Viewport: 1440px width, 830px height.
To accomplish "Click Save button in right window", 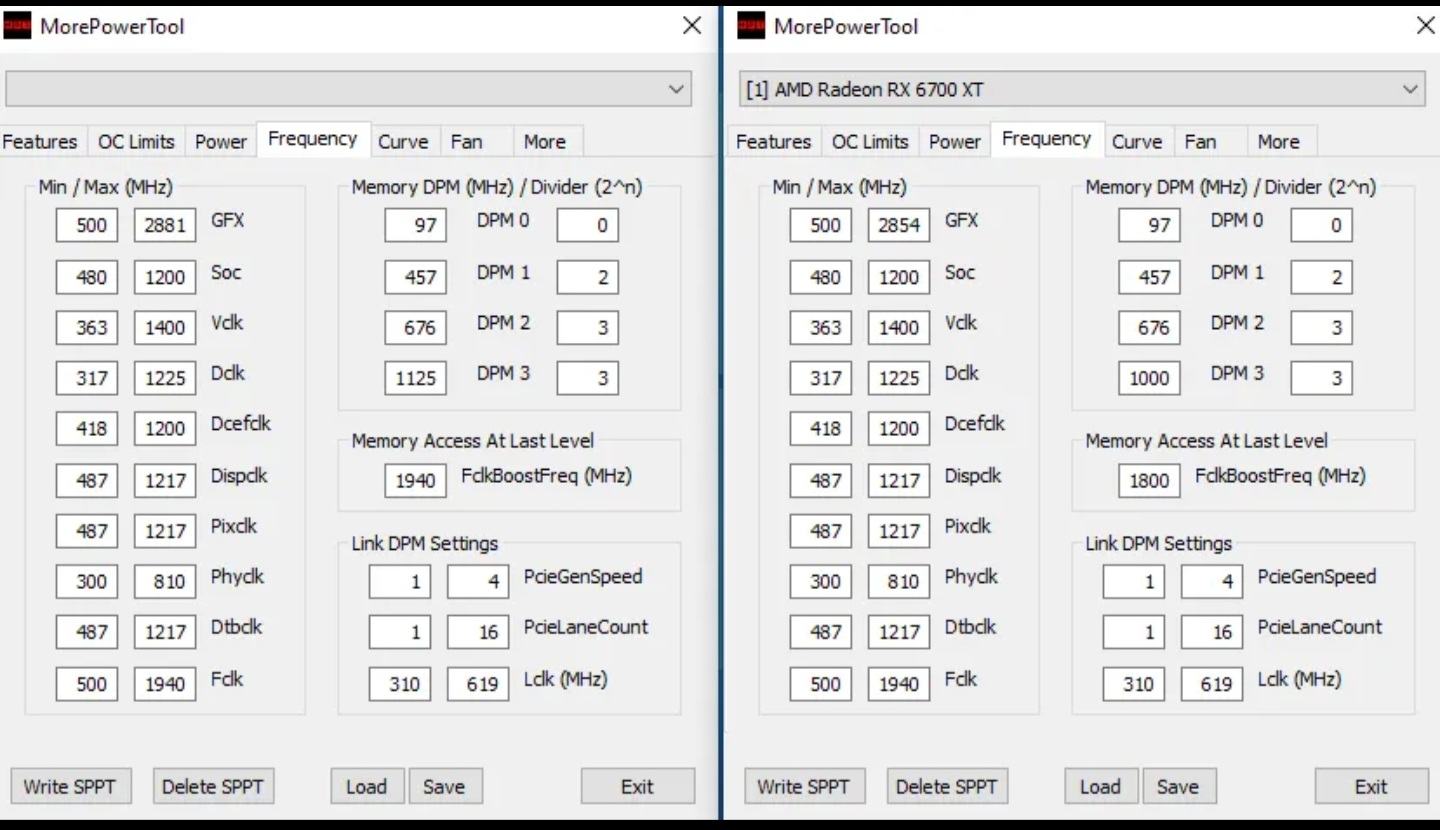I will [x=1179, y=787].
